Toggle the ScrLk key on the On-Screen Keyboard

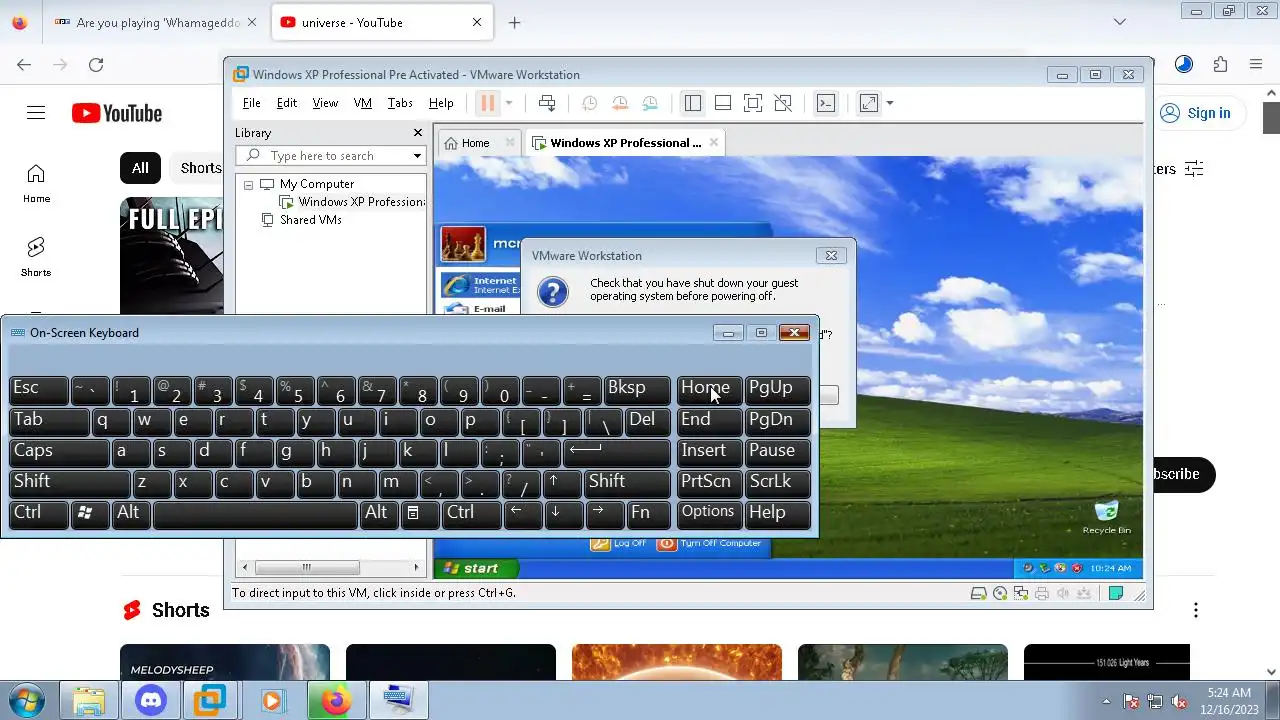pos(778,482)
